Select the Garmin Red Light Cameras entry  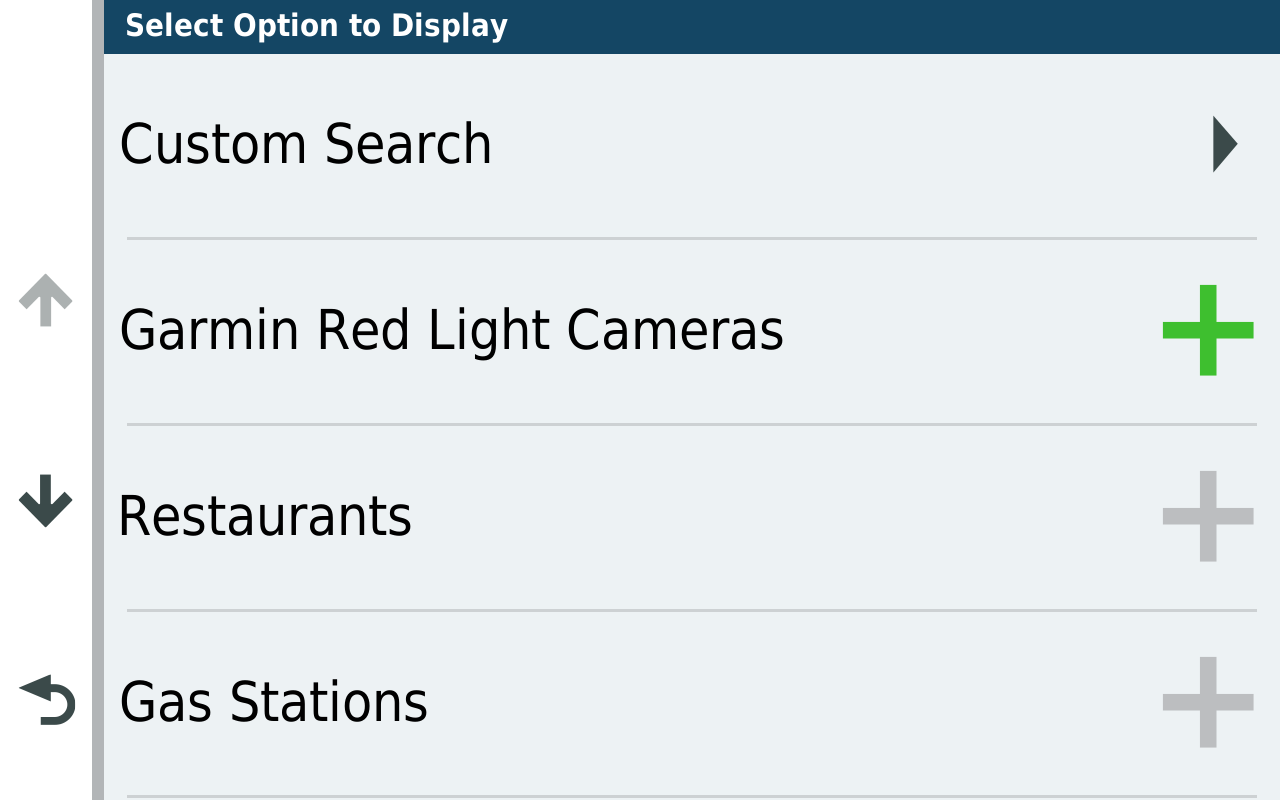tap(691, 331)
